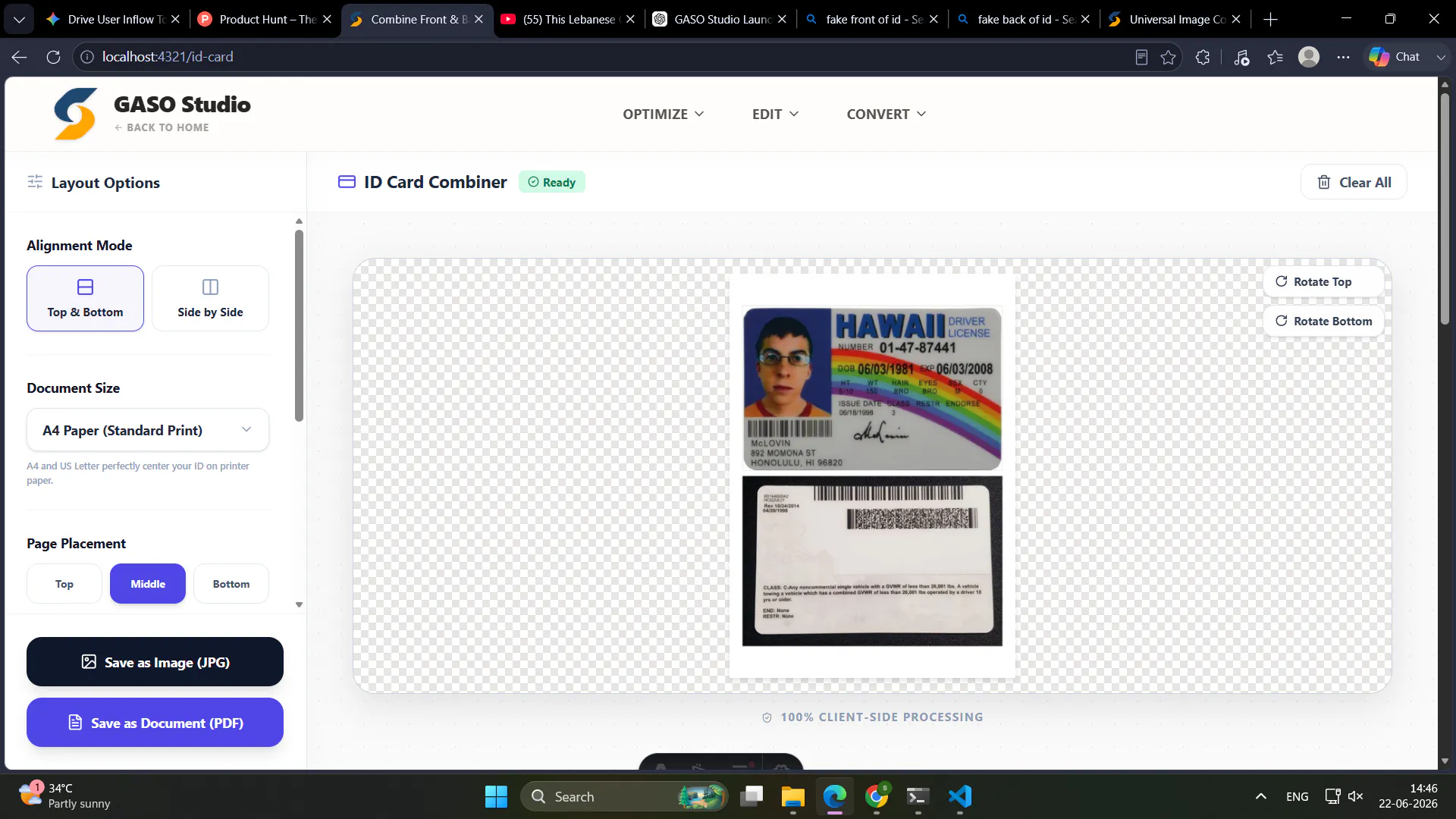Set page placement to Bottom

[231, 584]
